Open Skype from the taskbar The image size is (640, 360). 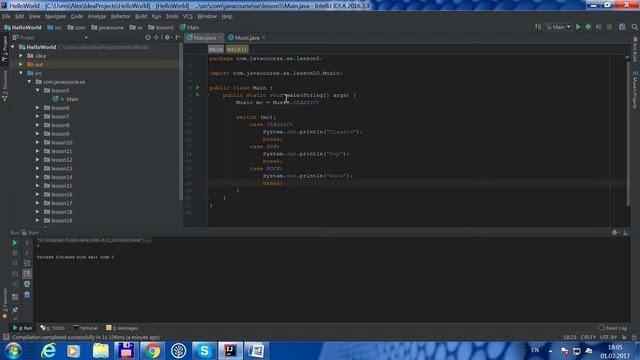pos(204,351)
